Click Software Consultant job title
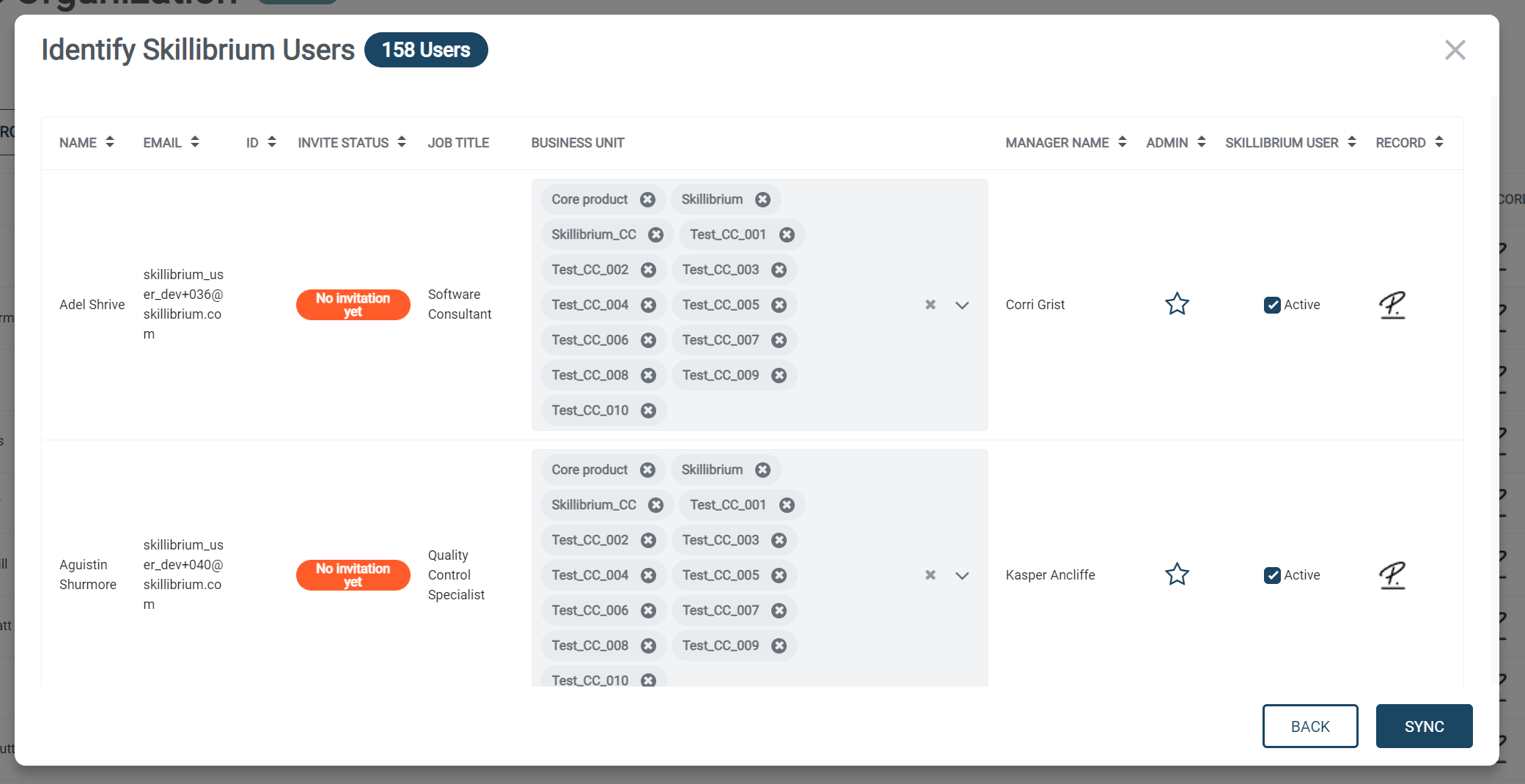Screen dimensions: 1525x784 pos(460,305)
